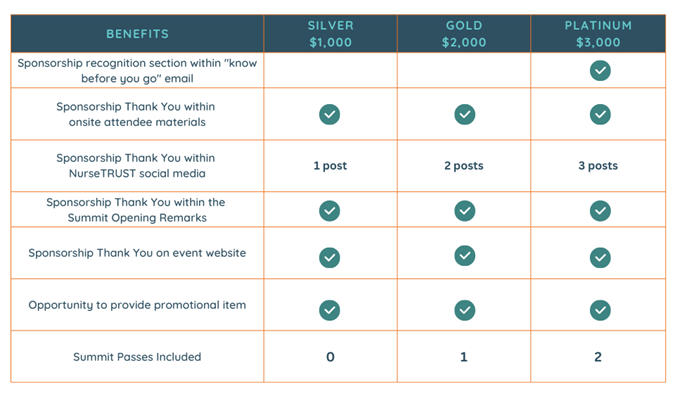The width and height of the screenshot is (687, 396).
Task: Click Silver checkmark for onsite attendee materials
Action: [329, 114]
